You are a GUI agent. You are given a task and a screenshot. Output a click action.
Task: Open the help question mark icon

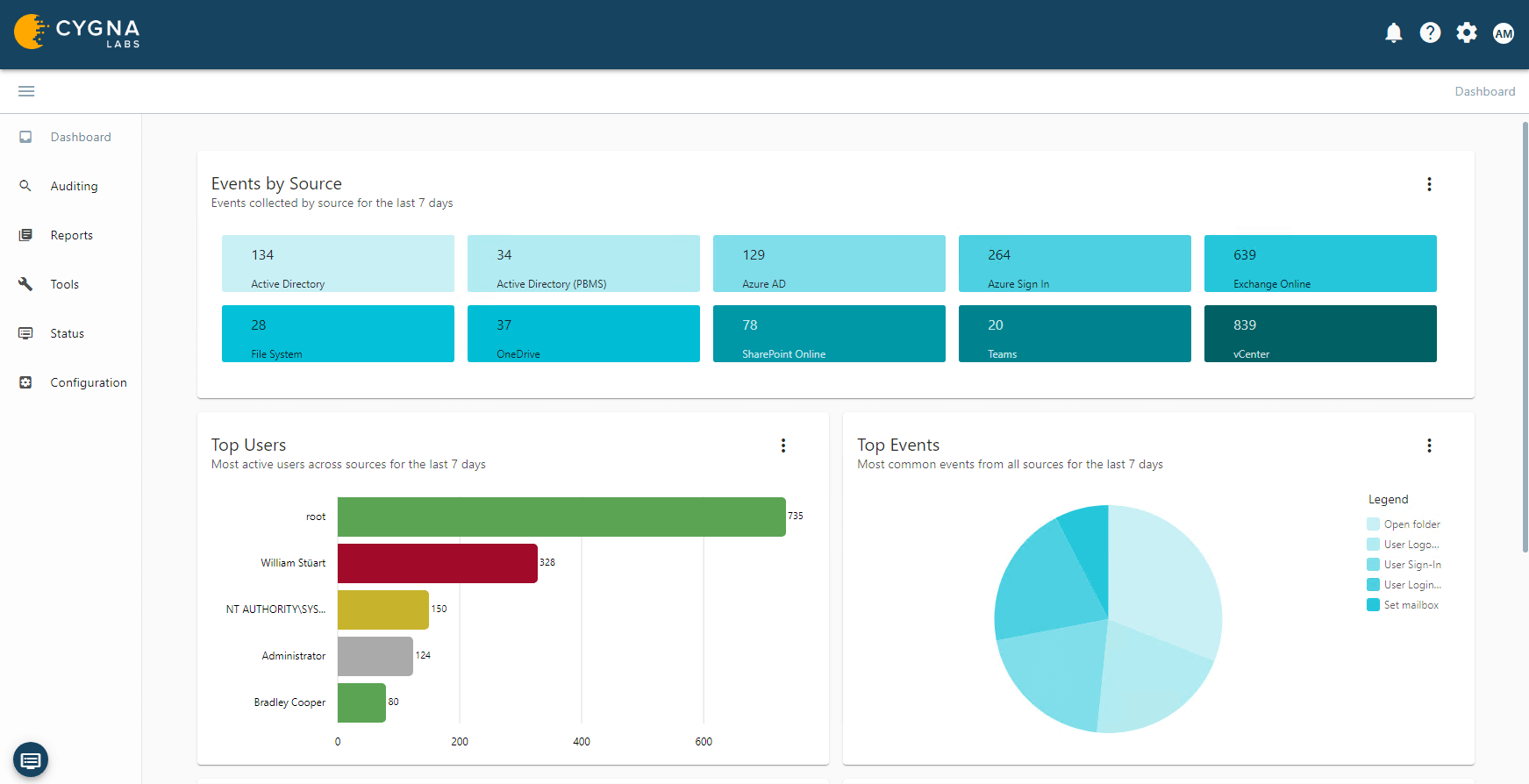click(x=1430, y=33)
